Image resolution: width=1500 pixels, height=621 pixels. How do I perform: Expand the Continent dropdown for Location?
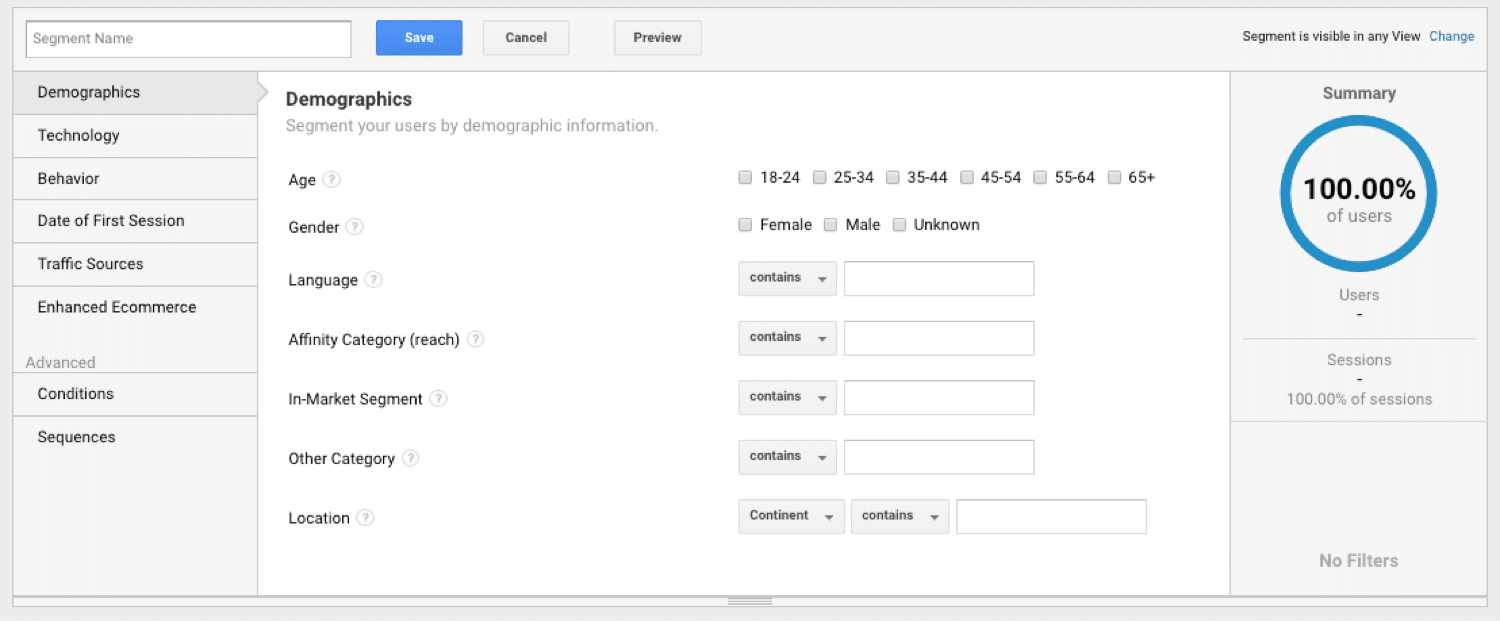pos(791,516)
